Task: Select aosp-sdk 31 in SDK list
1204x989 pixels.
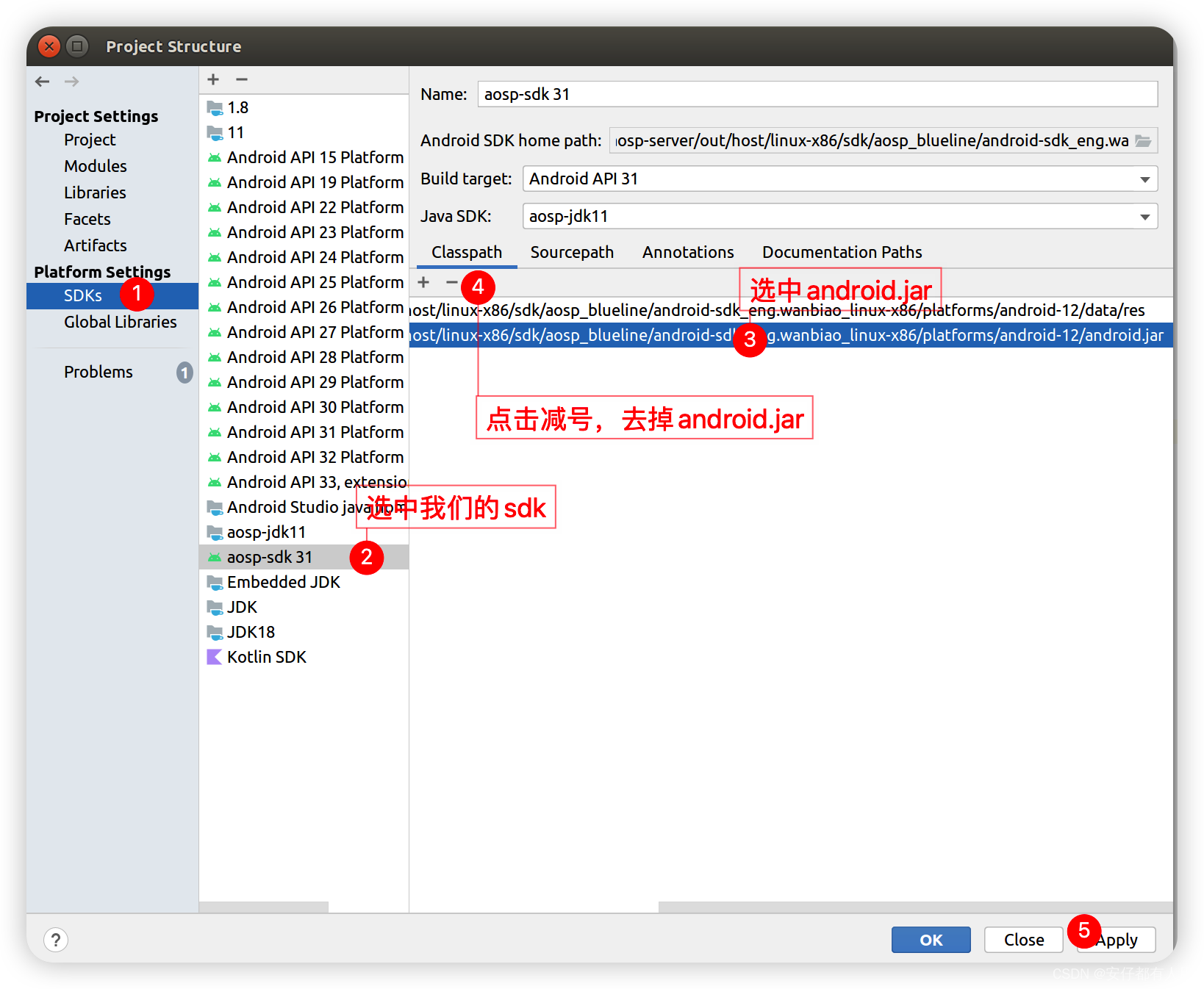Action: [x=304, y=557]
